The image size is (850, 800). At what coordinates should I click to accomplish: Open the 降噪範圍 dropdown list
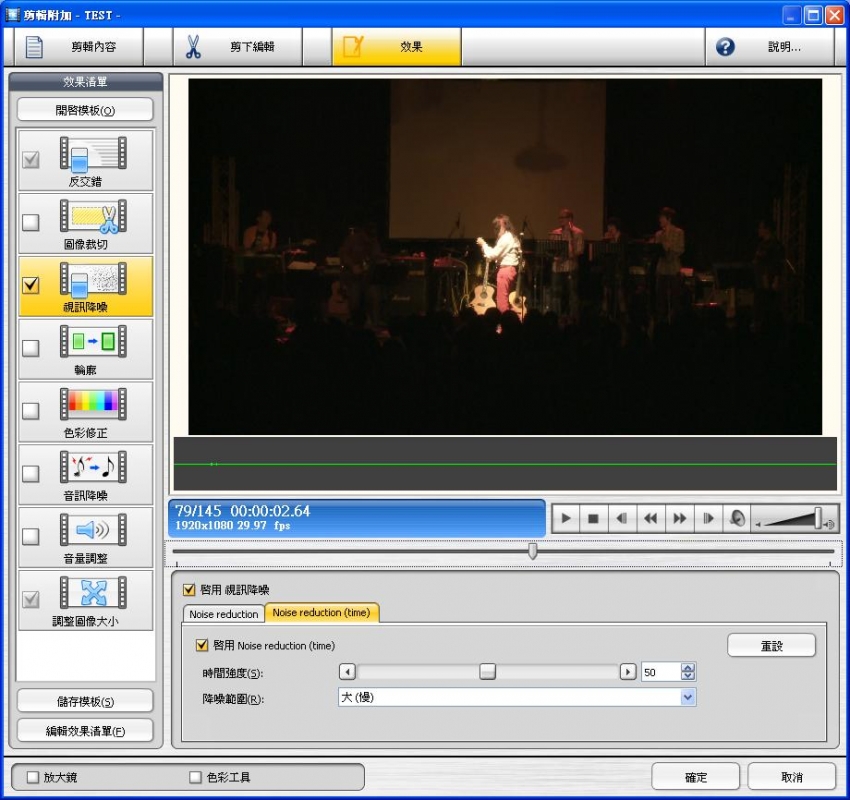[687, 697]
